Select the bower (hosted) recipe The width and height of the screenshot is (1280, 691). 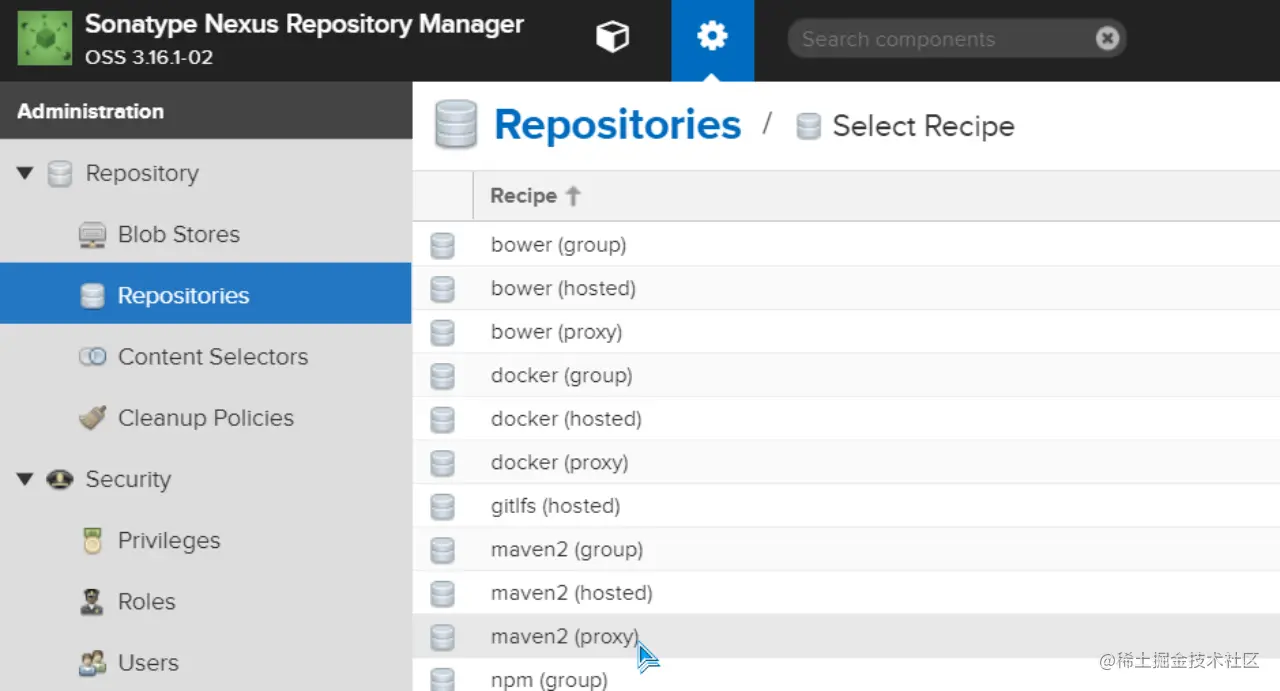coord(846,288)
